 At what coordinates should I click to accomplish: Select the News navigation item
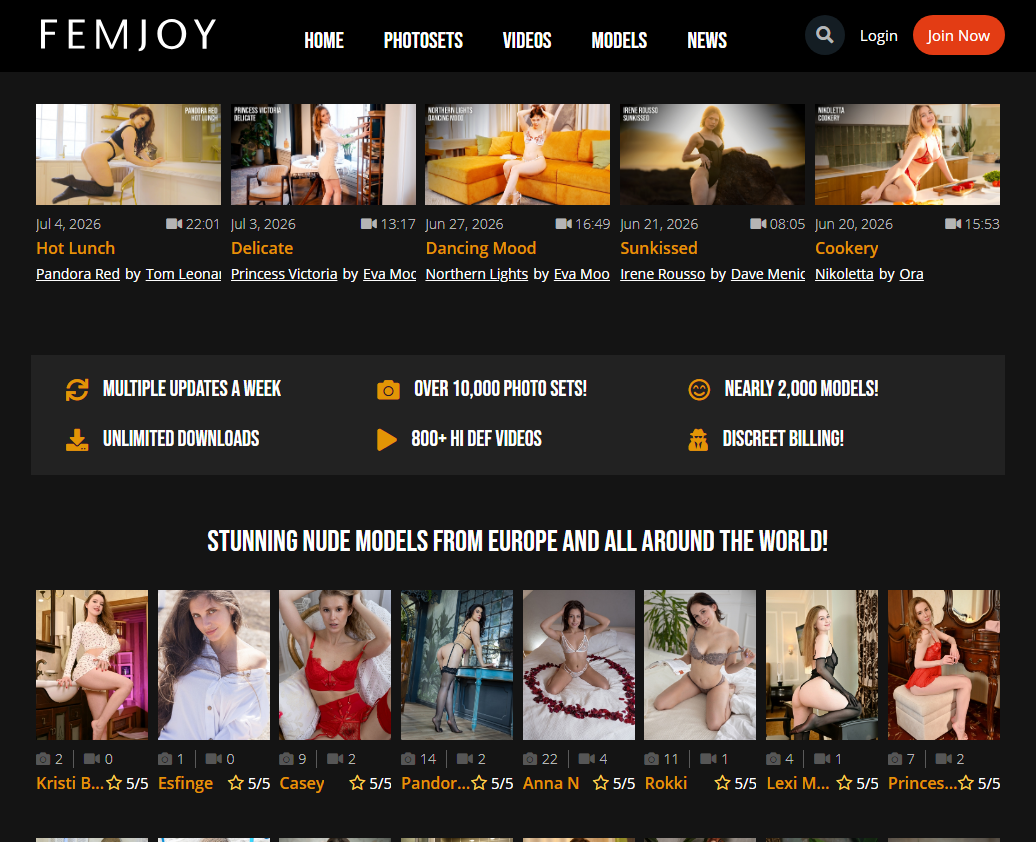tap(707, 40)
